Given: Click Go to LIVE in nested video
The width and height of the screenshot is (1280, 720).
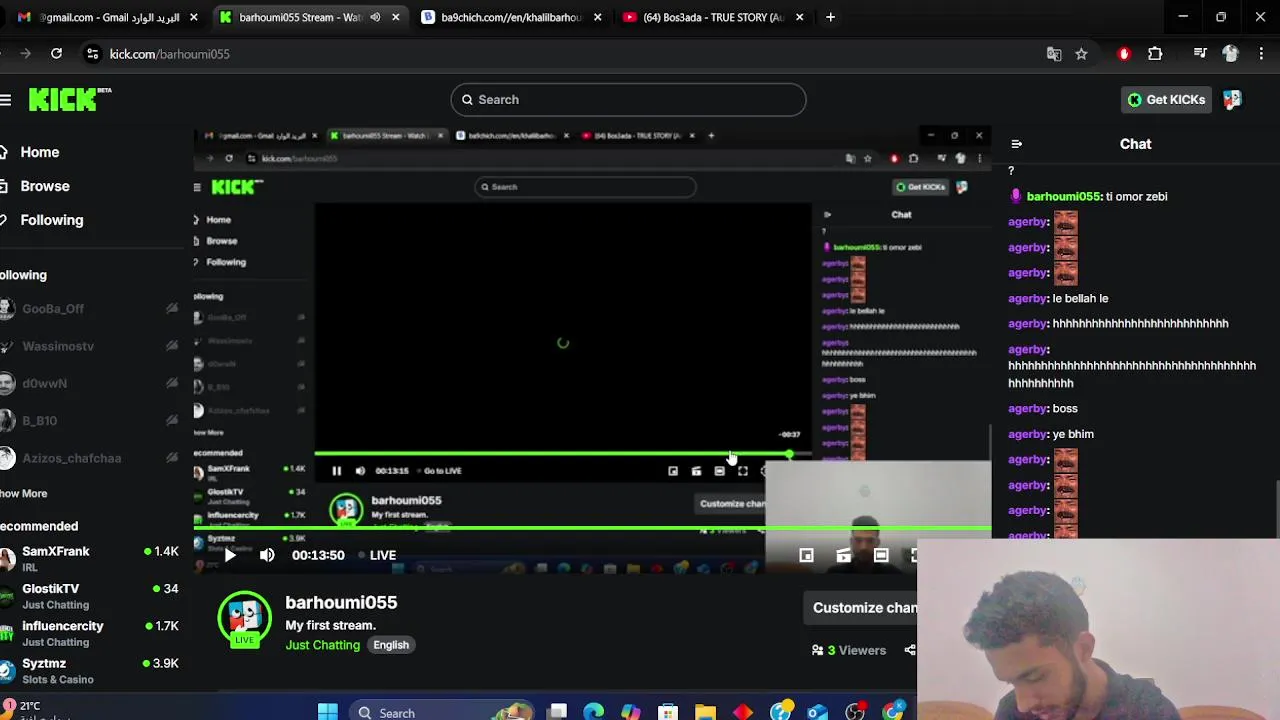Looking at the screenshot, I should coord(442,471).
